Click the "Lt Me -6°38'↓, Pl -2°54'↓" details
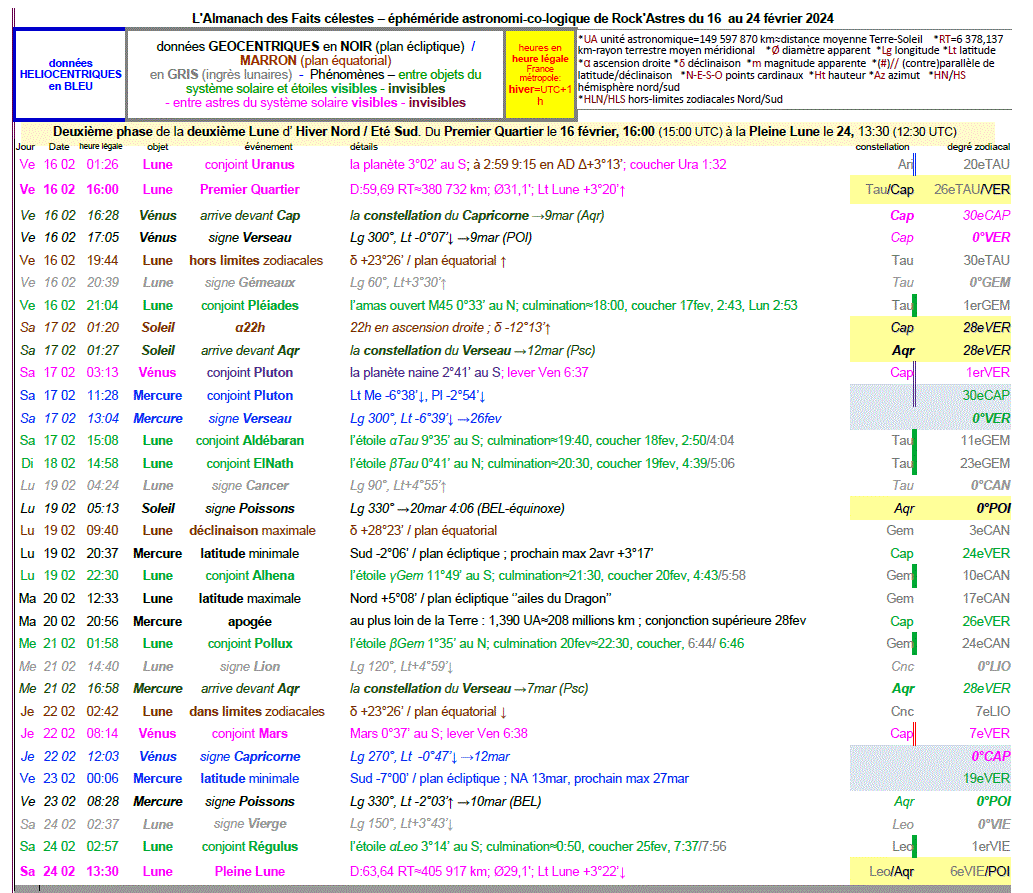1033x893 pixels. pyautogui.click(x=418, y=395)
